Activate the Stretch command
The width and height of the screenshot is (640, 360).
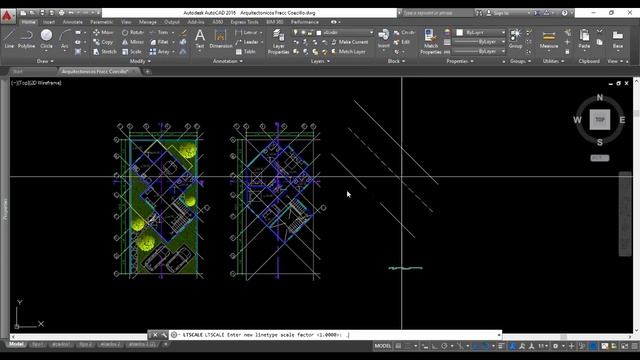tap(104, 52)
